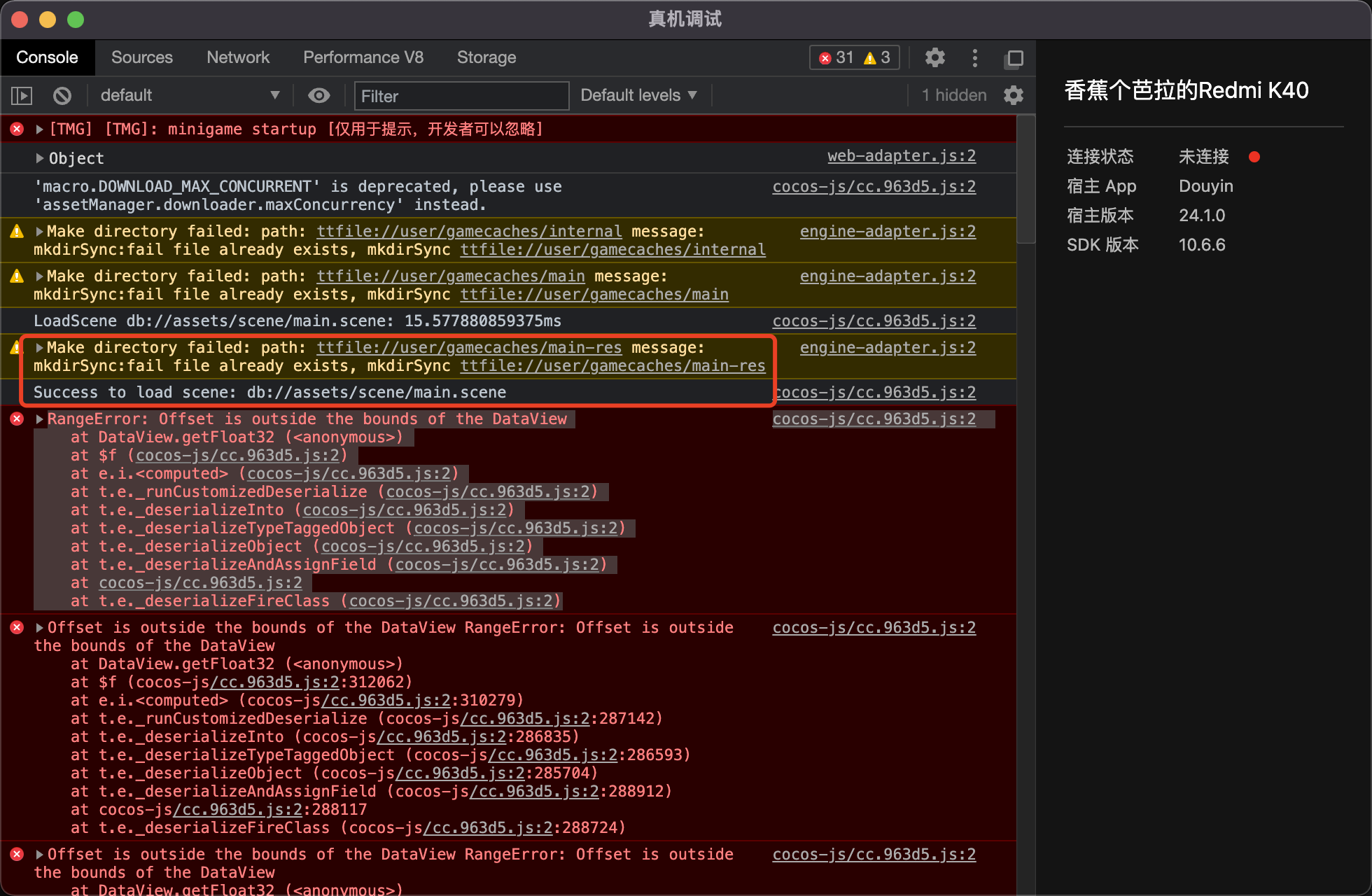The height and width of the screenshot is (896, 1372).
Task: Open DevTools settings gear in tab bar
Action: (x=934, y=57)
